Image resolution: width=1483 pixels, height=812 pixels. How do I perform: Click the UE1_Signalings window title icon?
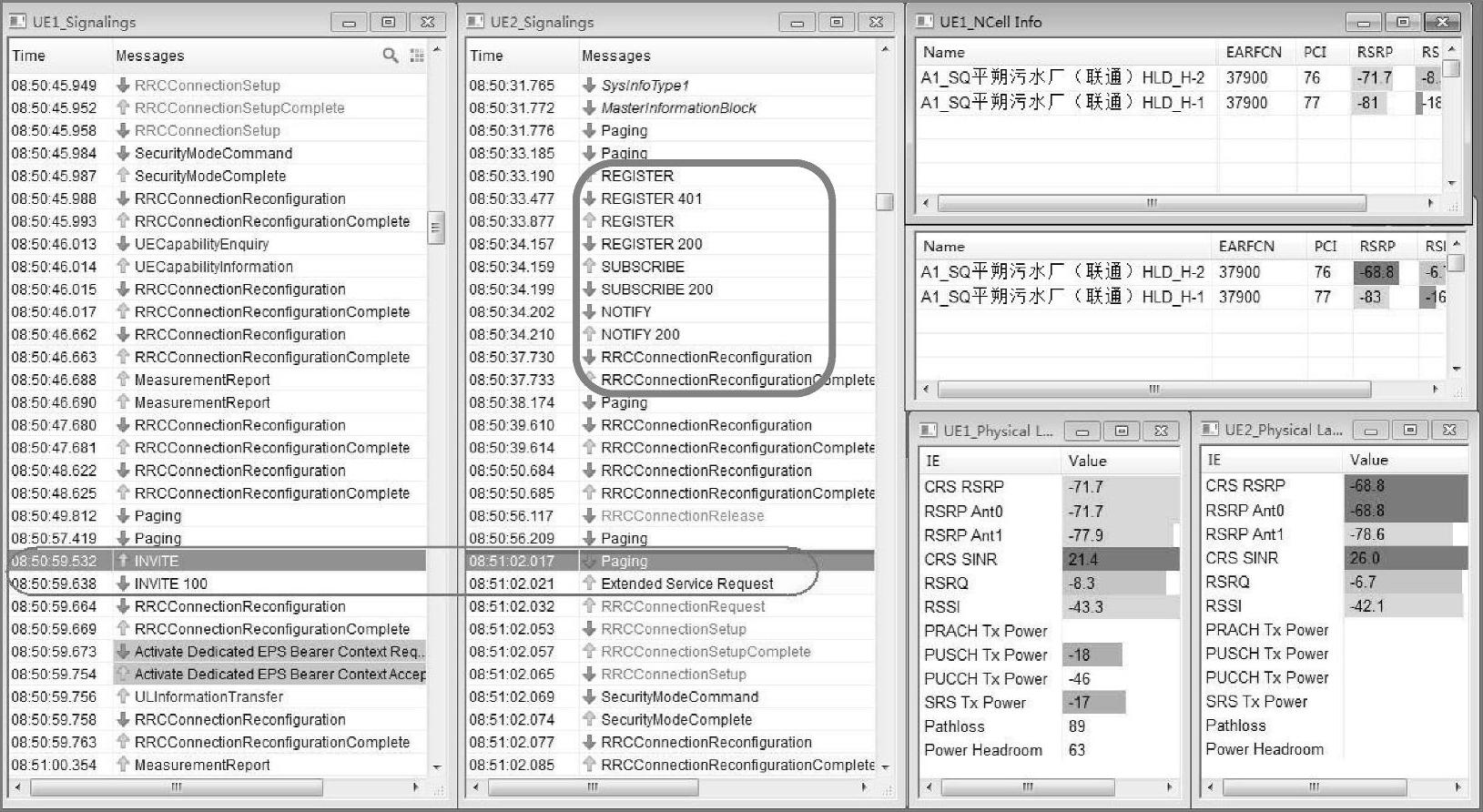18,21
